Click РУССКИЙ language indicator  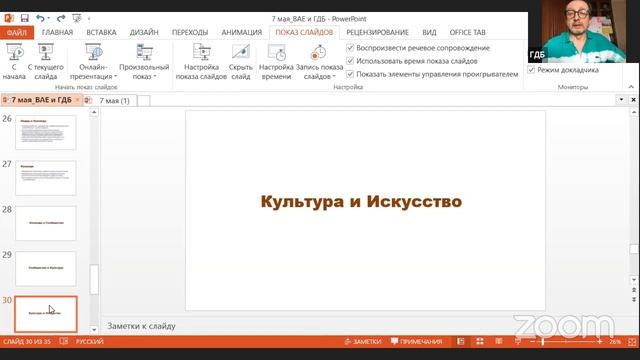tap(90, 341)
